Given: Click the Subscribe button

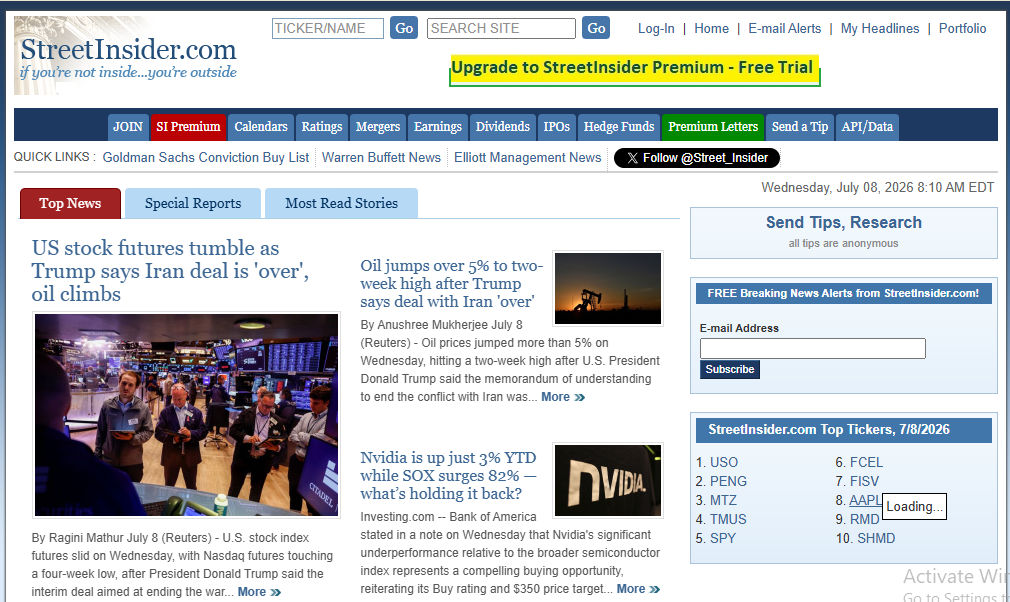Looking at the screenshot, I should pyautogui.click(x=730, y=370).
